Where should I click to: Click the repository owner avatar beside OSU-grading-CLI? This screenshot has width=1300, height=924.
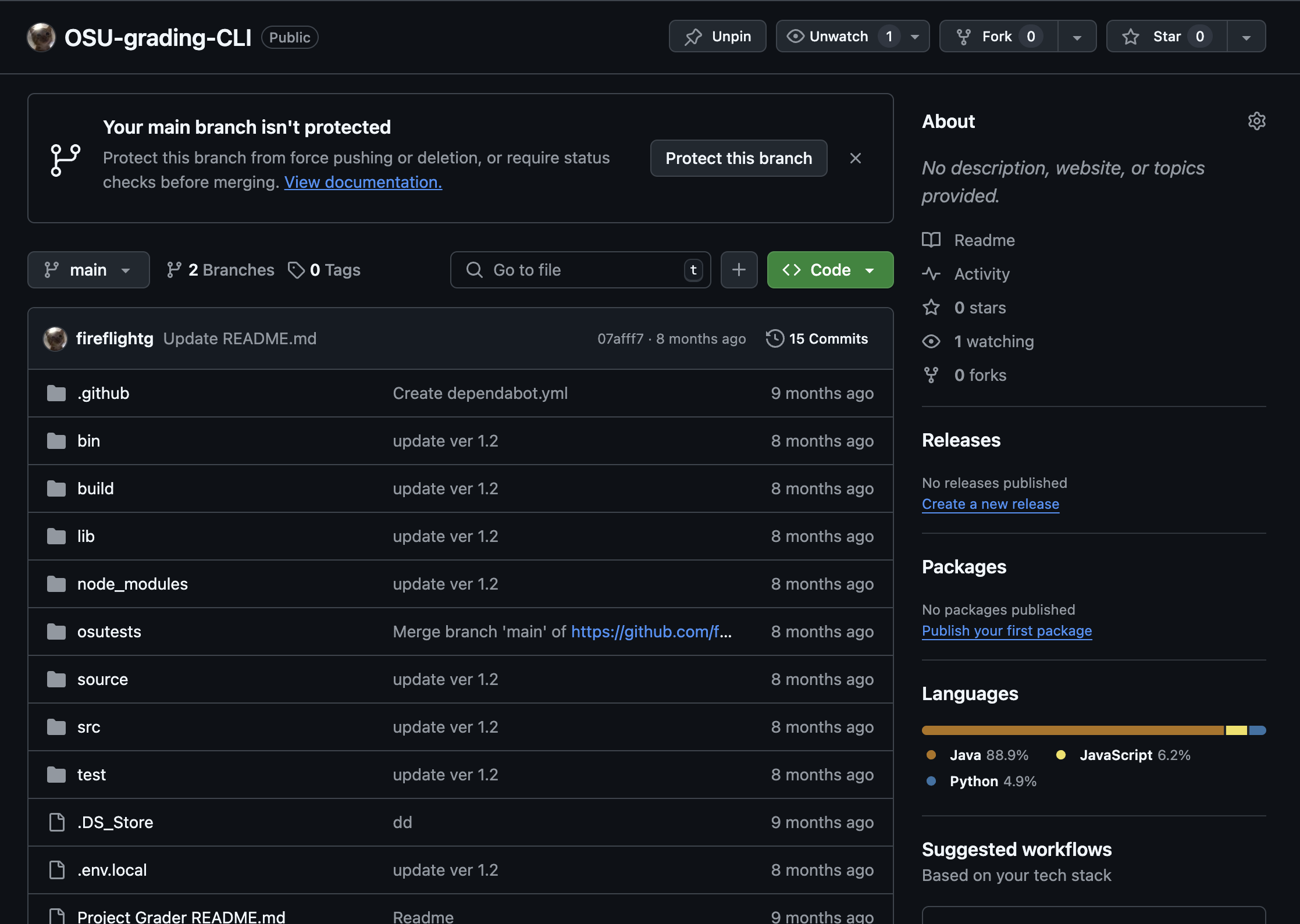point(41,37)
